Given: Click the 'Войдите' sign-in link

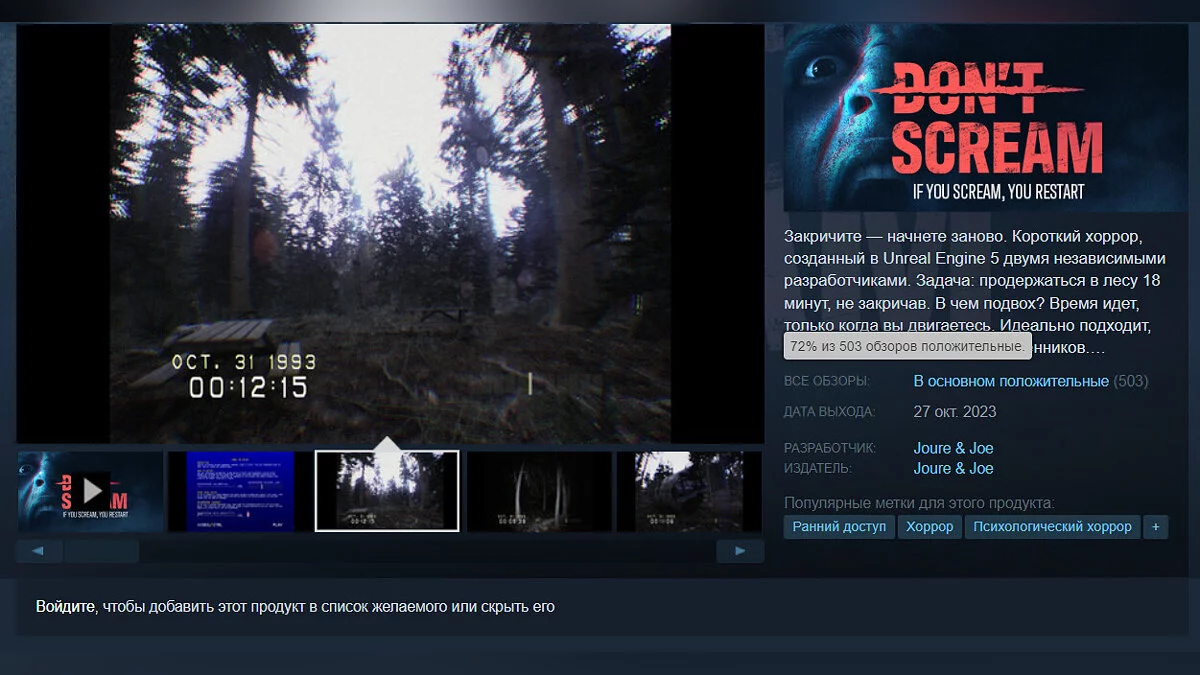Looking at the screenshot, I should (66, 606).
